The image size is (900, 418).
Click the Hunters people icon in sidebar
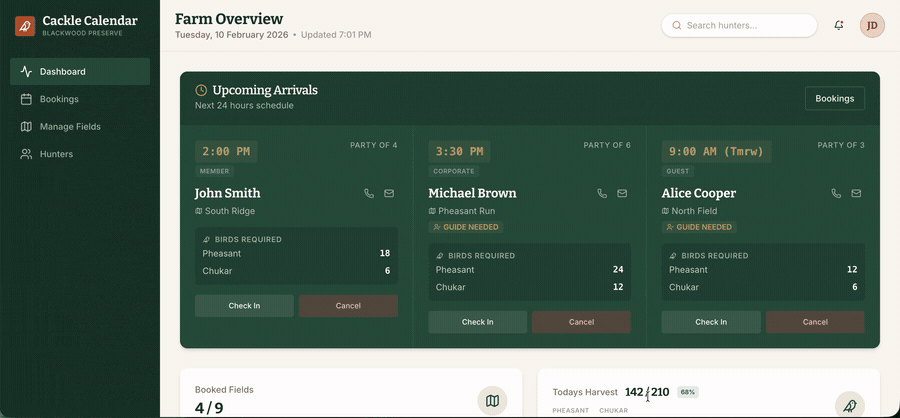(26, 154)
